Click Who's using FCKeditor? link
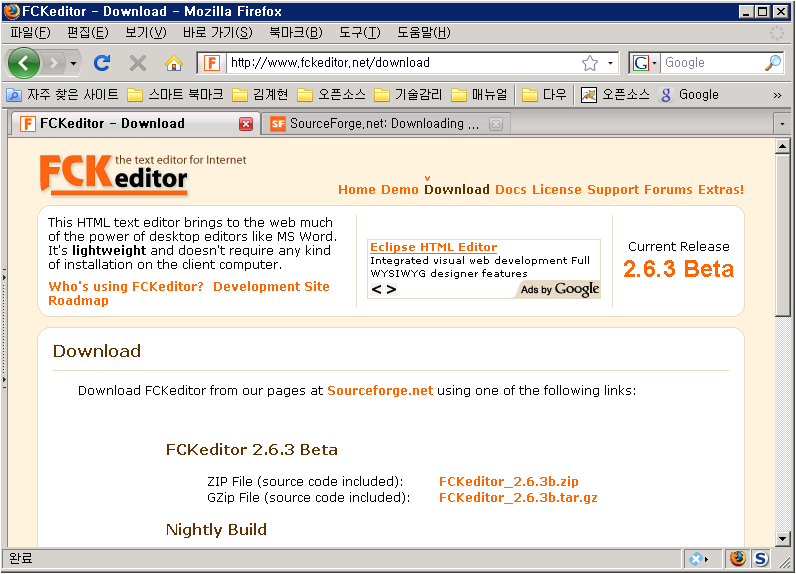Screen dimensions: 796x574 point(125,287)
